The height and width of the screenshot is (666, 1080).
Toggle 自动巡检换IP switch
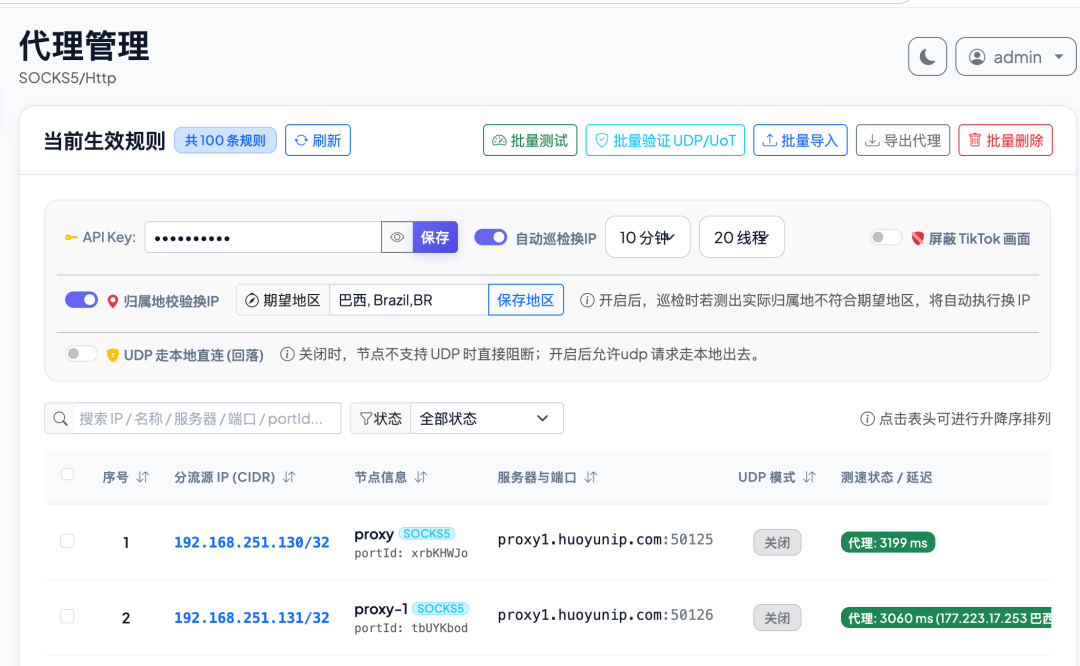pos(490,237)
